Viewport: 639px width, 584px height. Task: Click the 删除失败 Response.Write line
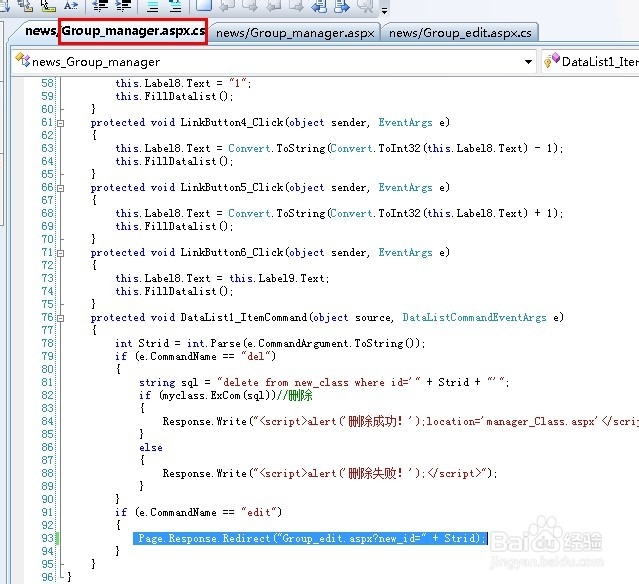pos(330,473)
